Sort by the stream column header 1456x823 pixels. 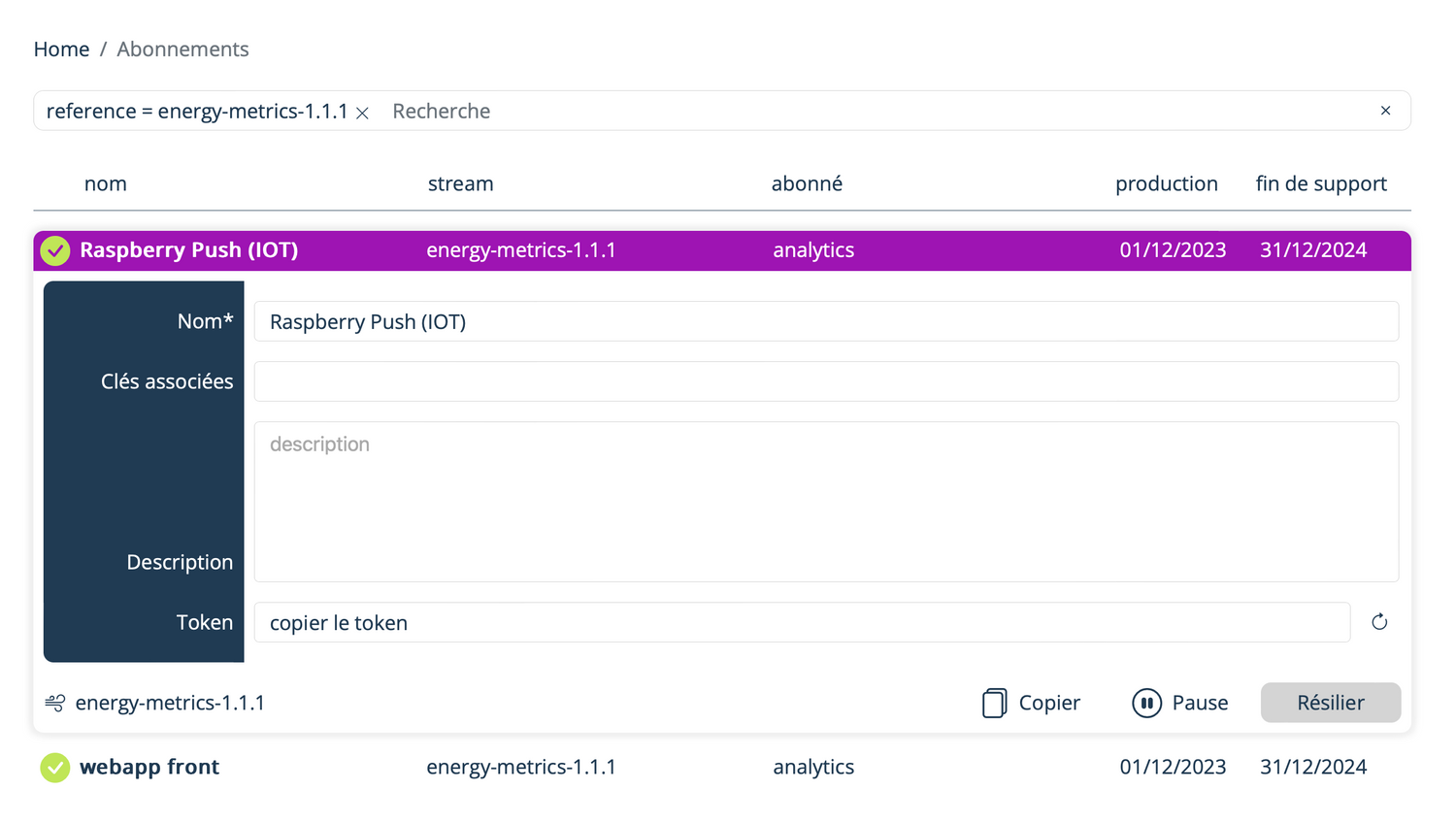pyautogui.click(x=460, y=183)
